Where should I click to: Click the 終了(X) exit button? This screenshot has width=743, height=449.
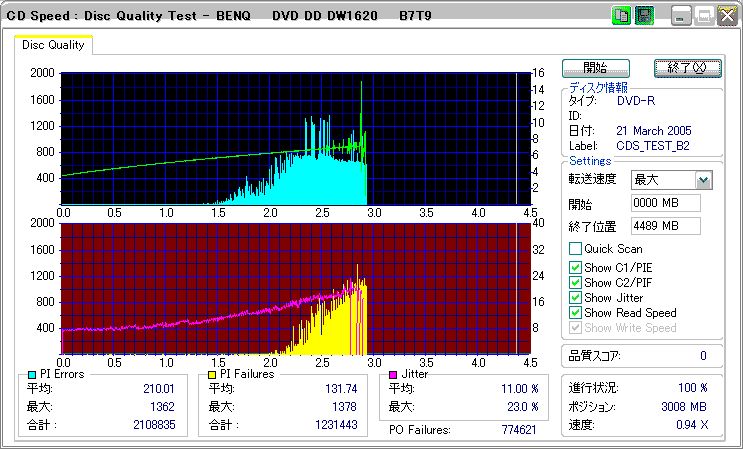pyautogui.click(x=688, y=68)
